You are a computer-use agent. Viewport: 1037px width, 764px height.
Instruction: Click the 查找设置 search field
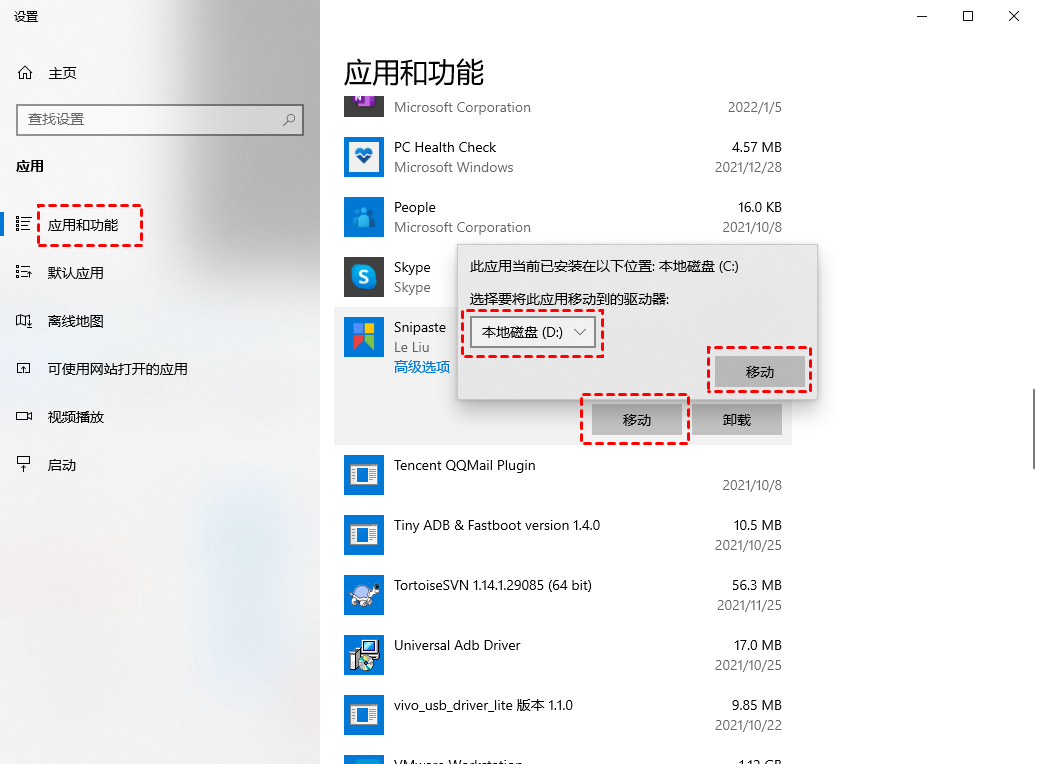click(x=159, y=120)
